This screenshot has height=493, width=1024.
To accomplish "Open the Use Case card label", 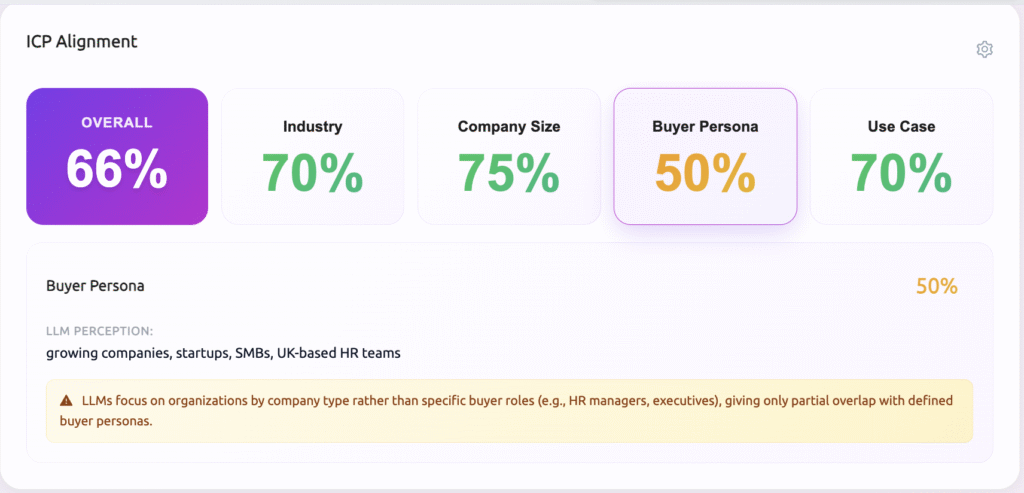I will coord(901,127).
